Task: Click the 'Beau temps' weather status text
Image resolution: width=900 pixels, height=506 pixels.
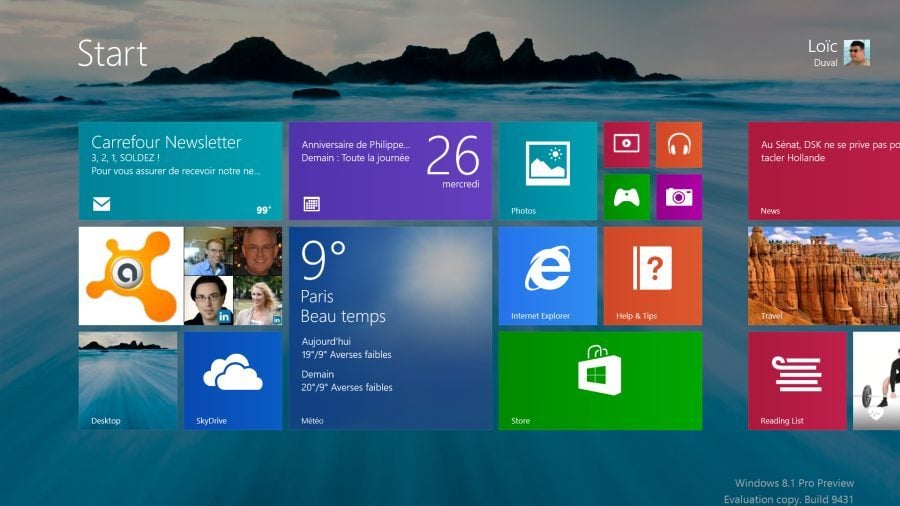Action: (343, 316)
